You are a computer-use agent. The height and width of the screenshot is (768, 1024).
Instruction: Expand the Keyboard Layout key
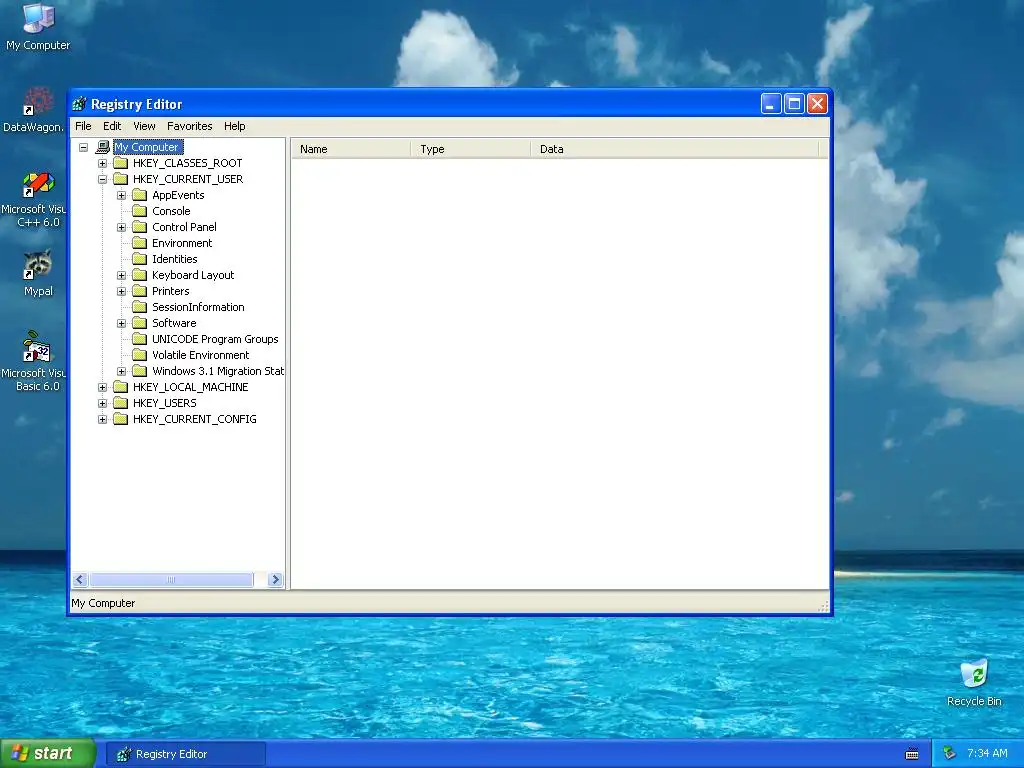click(x=121, y=276)
